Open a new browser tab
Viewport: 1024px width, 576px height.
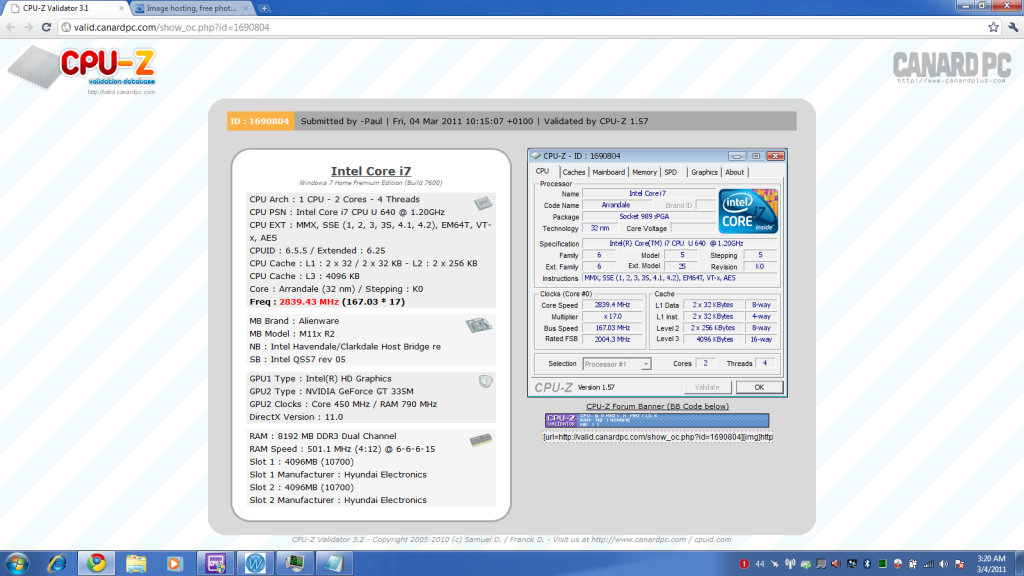click(x=264, y=8)
